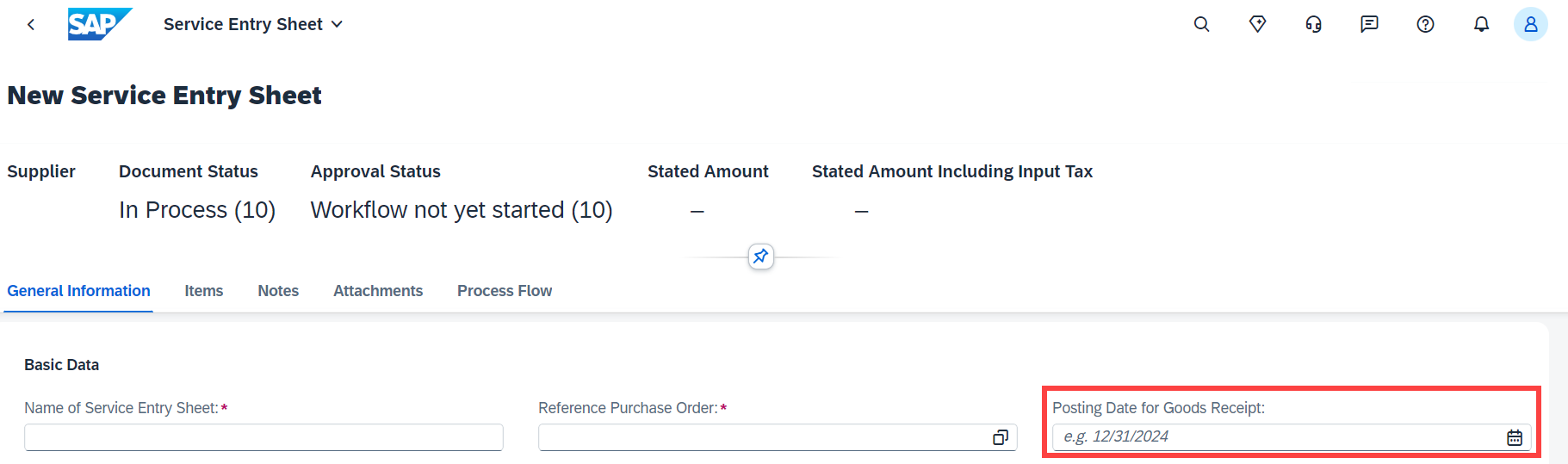
Task: Select the General Information tab
Action: click(x=78, y=291)
